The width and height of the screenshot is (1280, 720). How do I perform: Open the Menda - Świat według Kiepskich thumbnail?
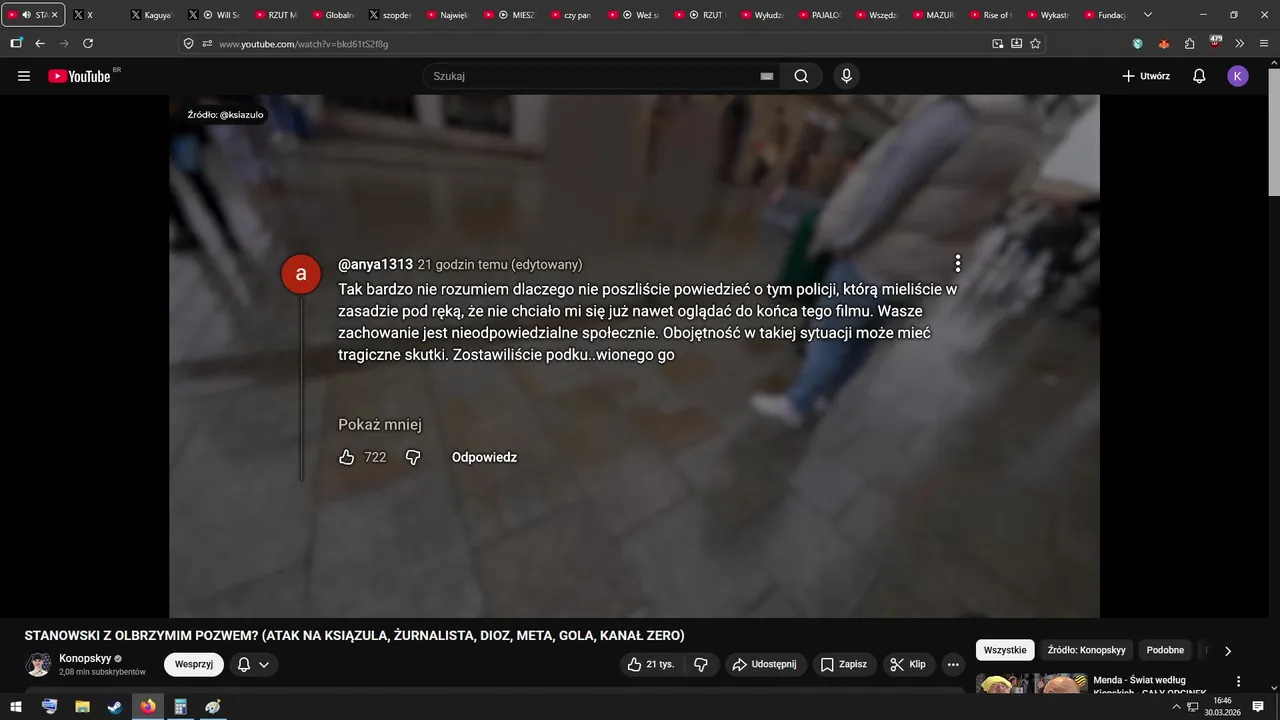(x=1030, y=683)
